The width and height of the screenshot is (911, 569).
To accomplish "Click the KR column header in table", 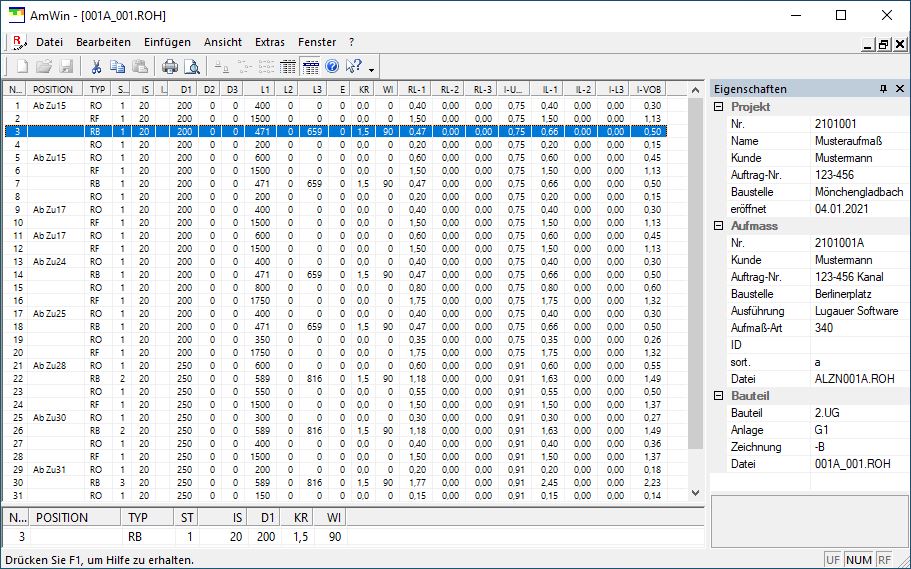I will pyautogui.click(x=363, y=90).
